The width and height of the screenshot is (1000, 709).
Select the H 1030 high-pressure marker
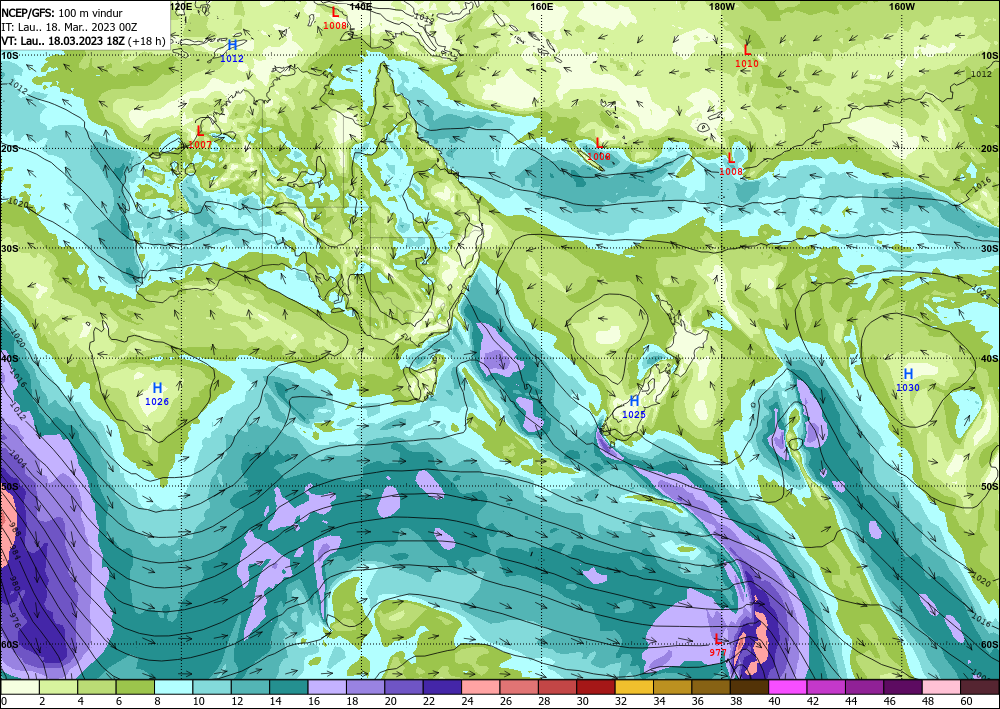(x=908, y=380)
